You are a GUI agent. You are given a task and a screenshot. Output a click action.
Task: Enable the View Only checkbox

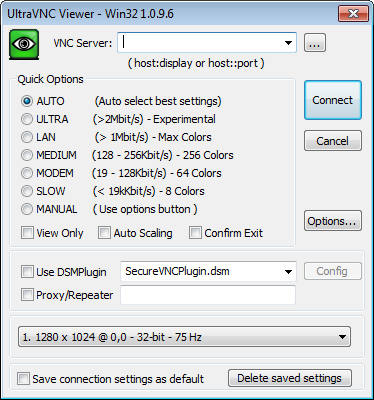[x=27, y=233]
